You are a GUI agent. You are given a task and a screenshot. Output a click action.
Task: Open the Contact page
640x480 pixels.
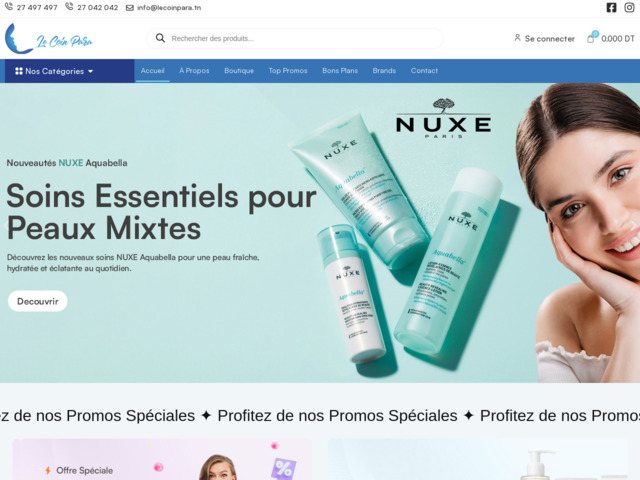pyautogui.click(x=424, y=71)
